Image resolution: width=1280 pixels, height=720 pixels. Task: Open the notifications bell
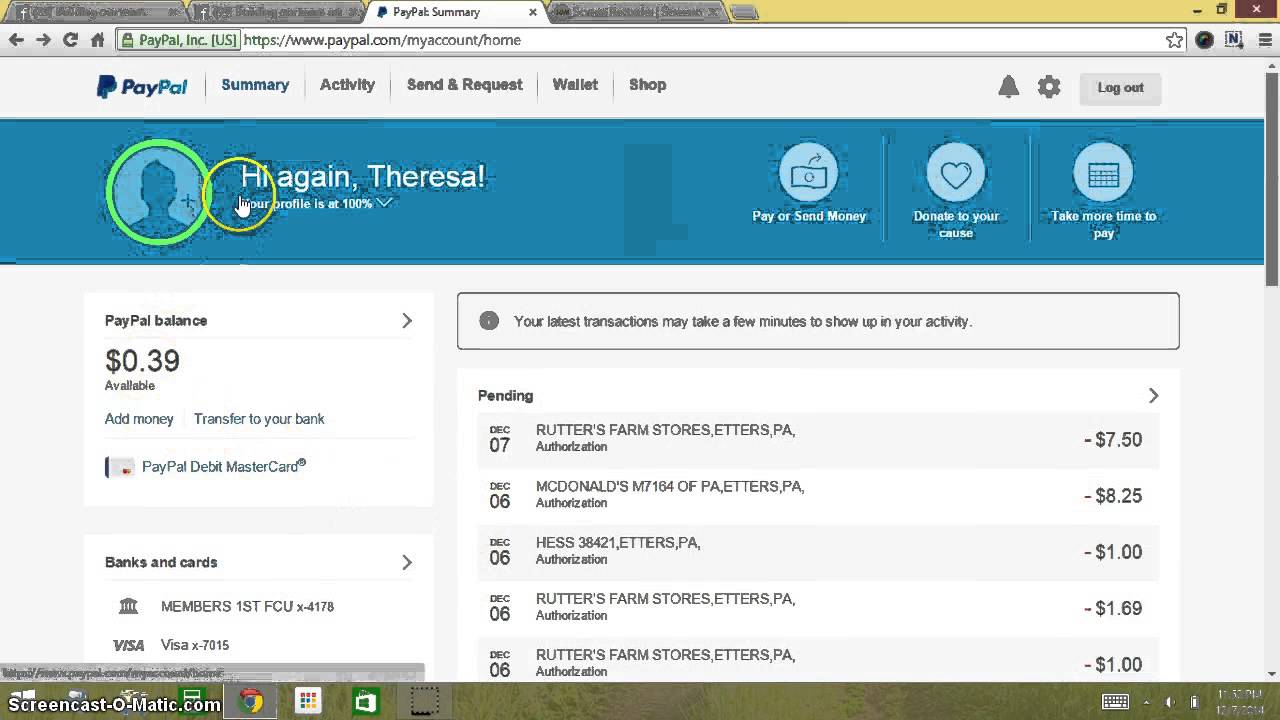pyautogui.click(x=1008, y=87)
